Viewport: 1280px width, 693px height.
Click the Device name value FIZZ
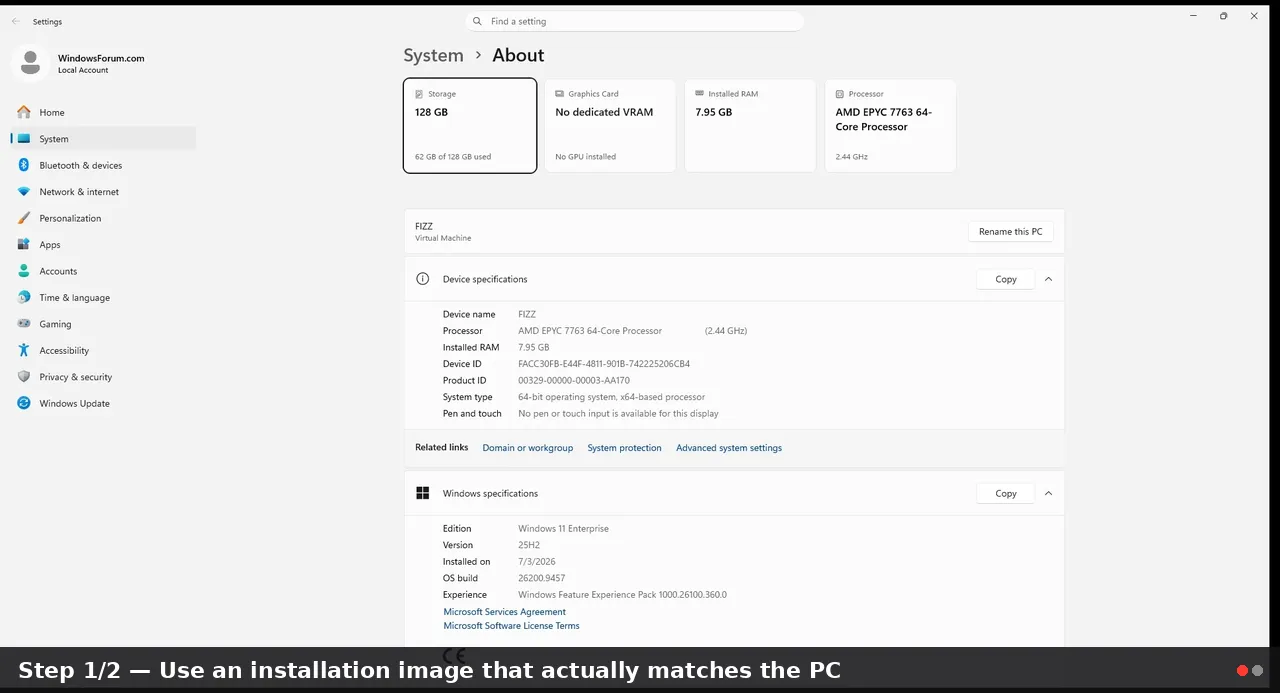point(527,314)
